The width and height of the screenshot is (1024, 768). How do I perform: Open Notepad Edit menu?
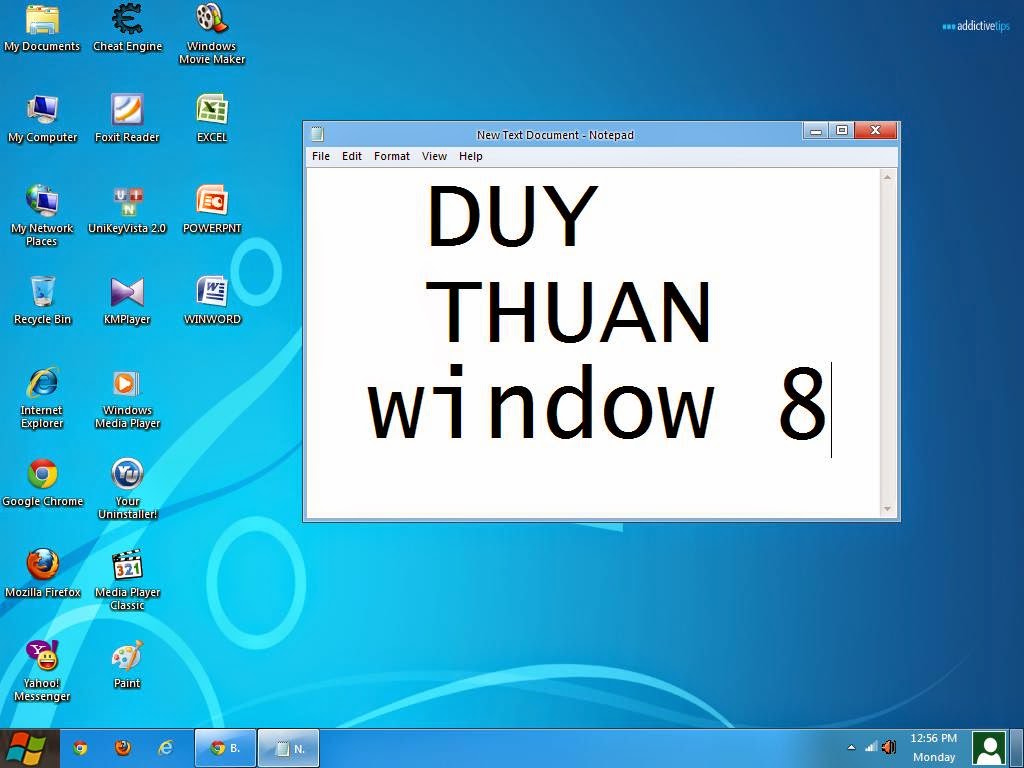(x=351, y=156)
